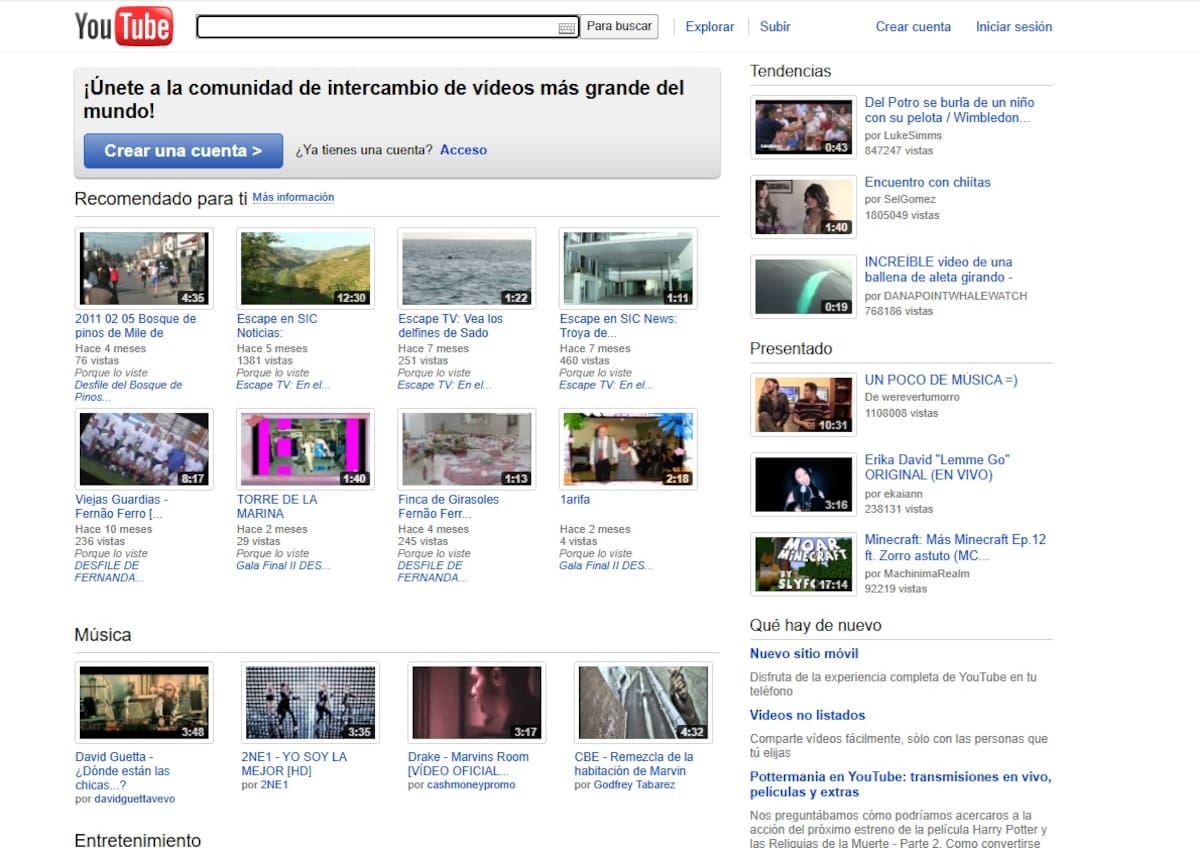
Task: Click 'Videos no listados' link
Action: [807, 715]
